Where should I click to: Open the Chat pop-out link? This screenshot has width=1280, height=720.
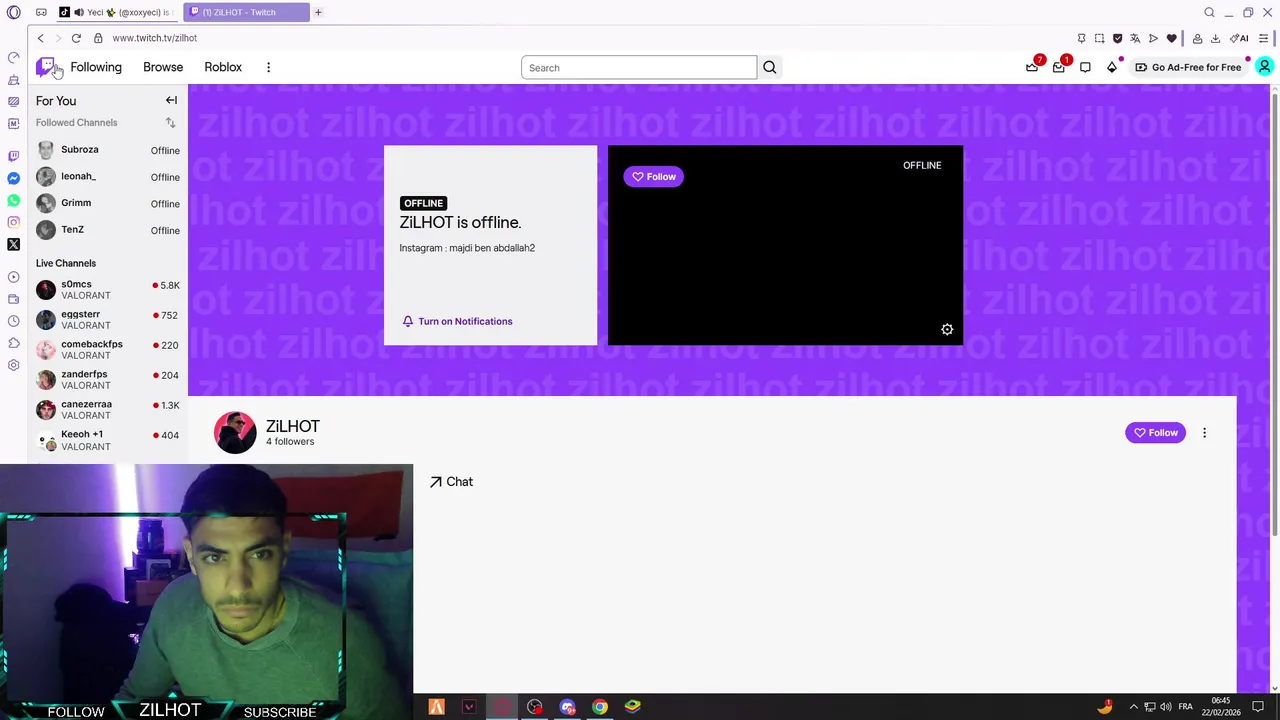point(451,482)
